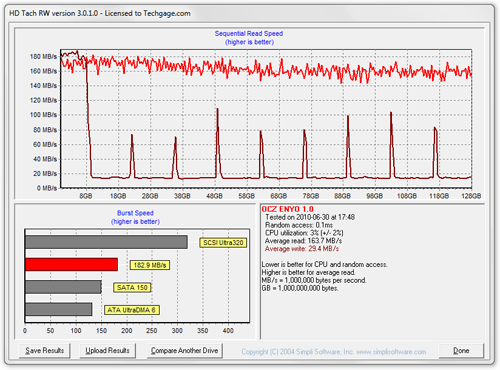Click the OCZ ENYO 1.0 drive name
The height and width of the screenshot is (370, 500).
pos(287,209)
